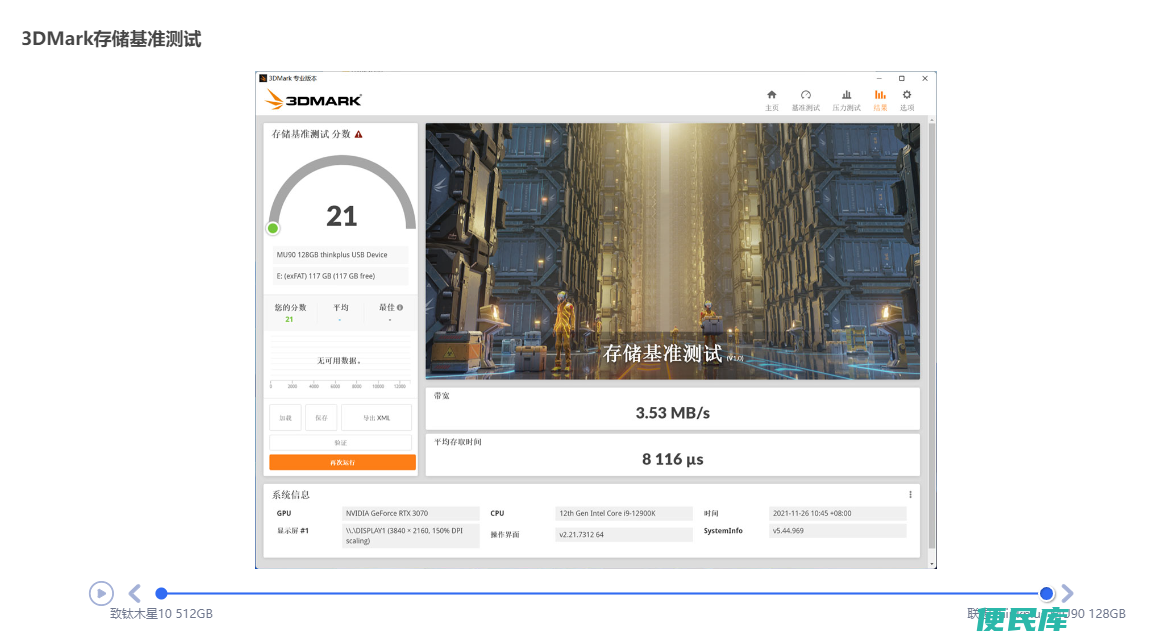Select the text MU90 128GB thinkplus USB Device
The width and height of the screenshot is (1156, 641).
click(x=332, y=254)
